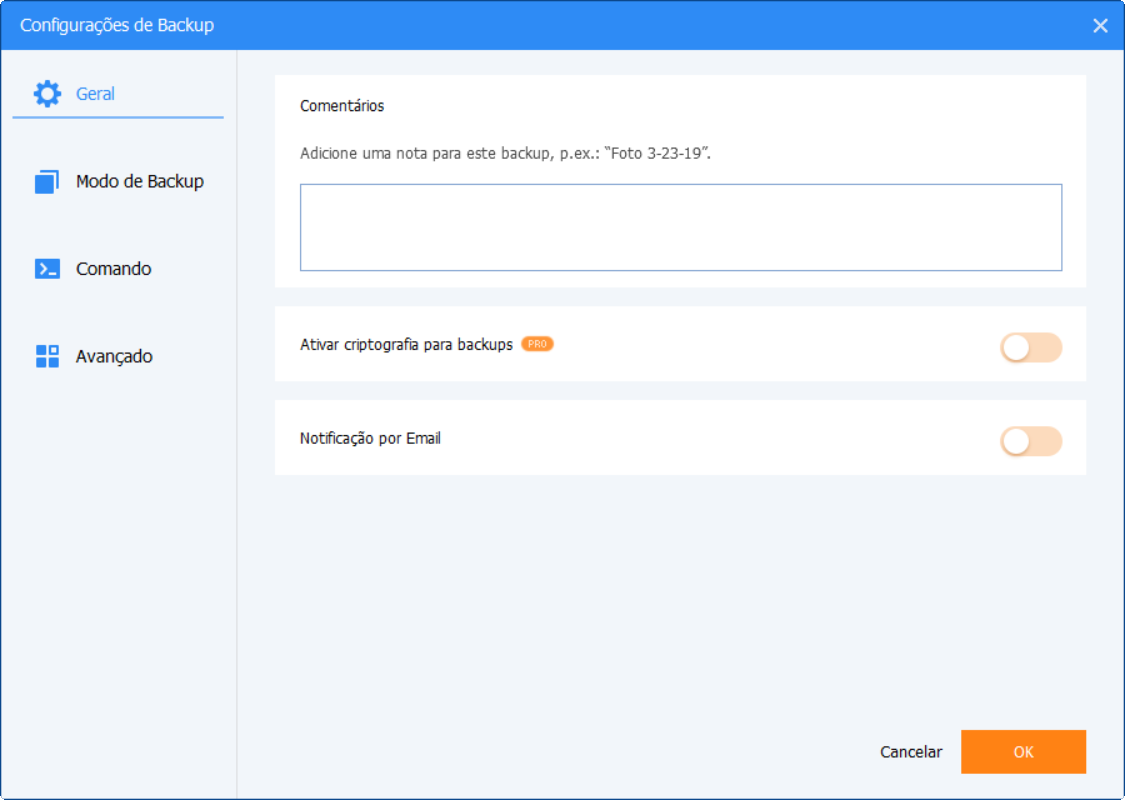Focus the Comentários text box
Viewport: 1125px width, 800px height.
(680, 227)
